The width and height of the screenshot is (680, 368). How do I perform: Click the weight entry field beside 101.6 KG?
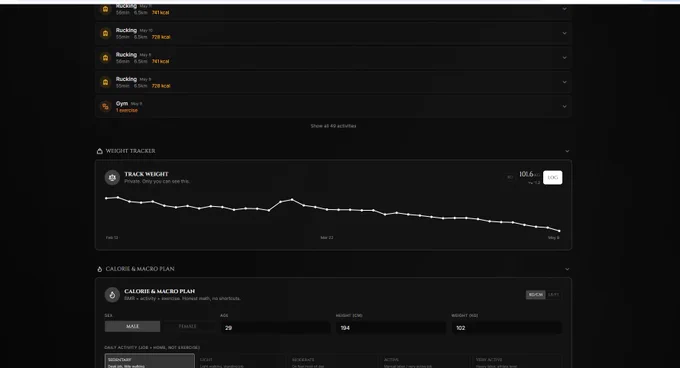pos(510,177)
